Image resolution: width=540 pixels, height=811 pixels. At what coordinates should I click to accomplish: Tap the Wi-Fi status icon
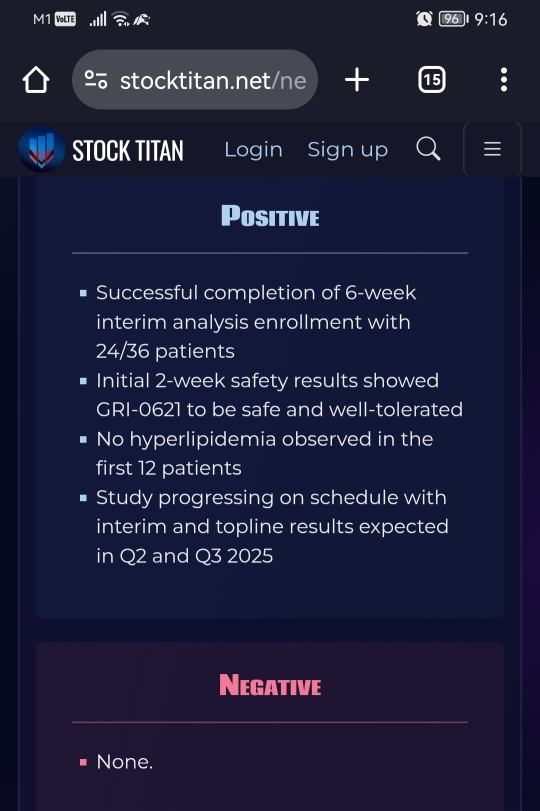coord(122,19)
